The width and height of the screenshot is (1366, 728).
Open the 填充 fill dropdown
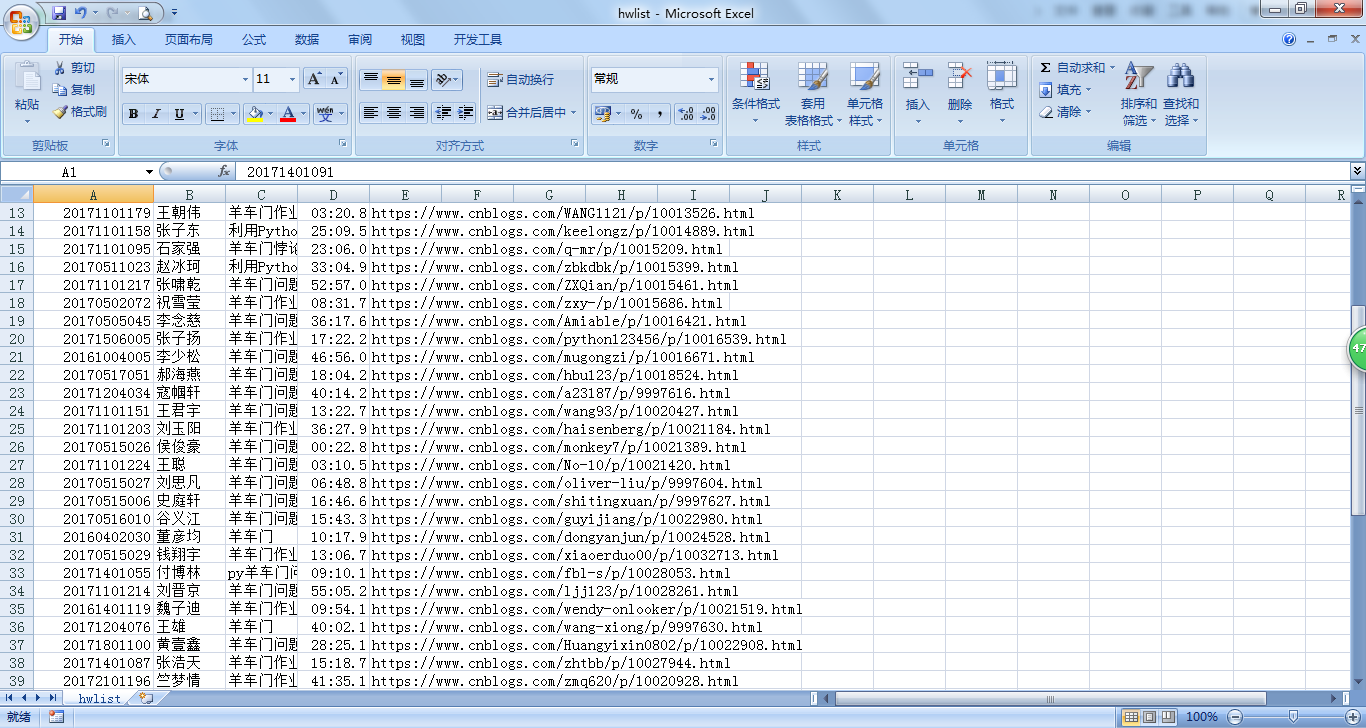pos(1065,90)
